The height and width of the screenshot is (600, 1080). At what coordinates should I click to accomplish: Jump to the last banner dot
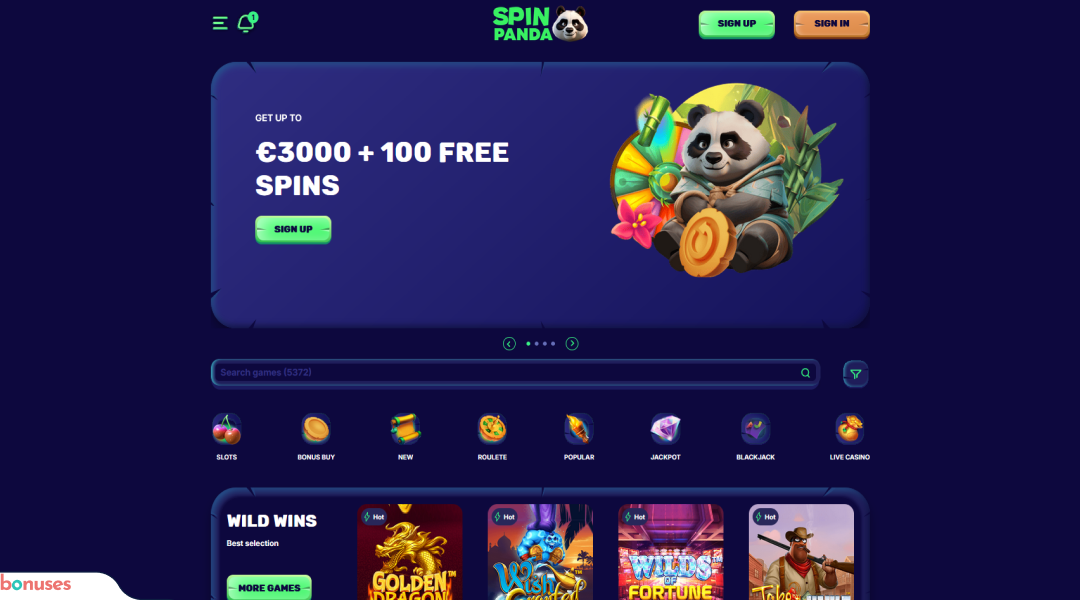click(553, 344)
